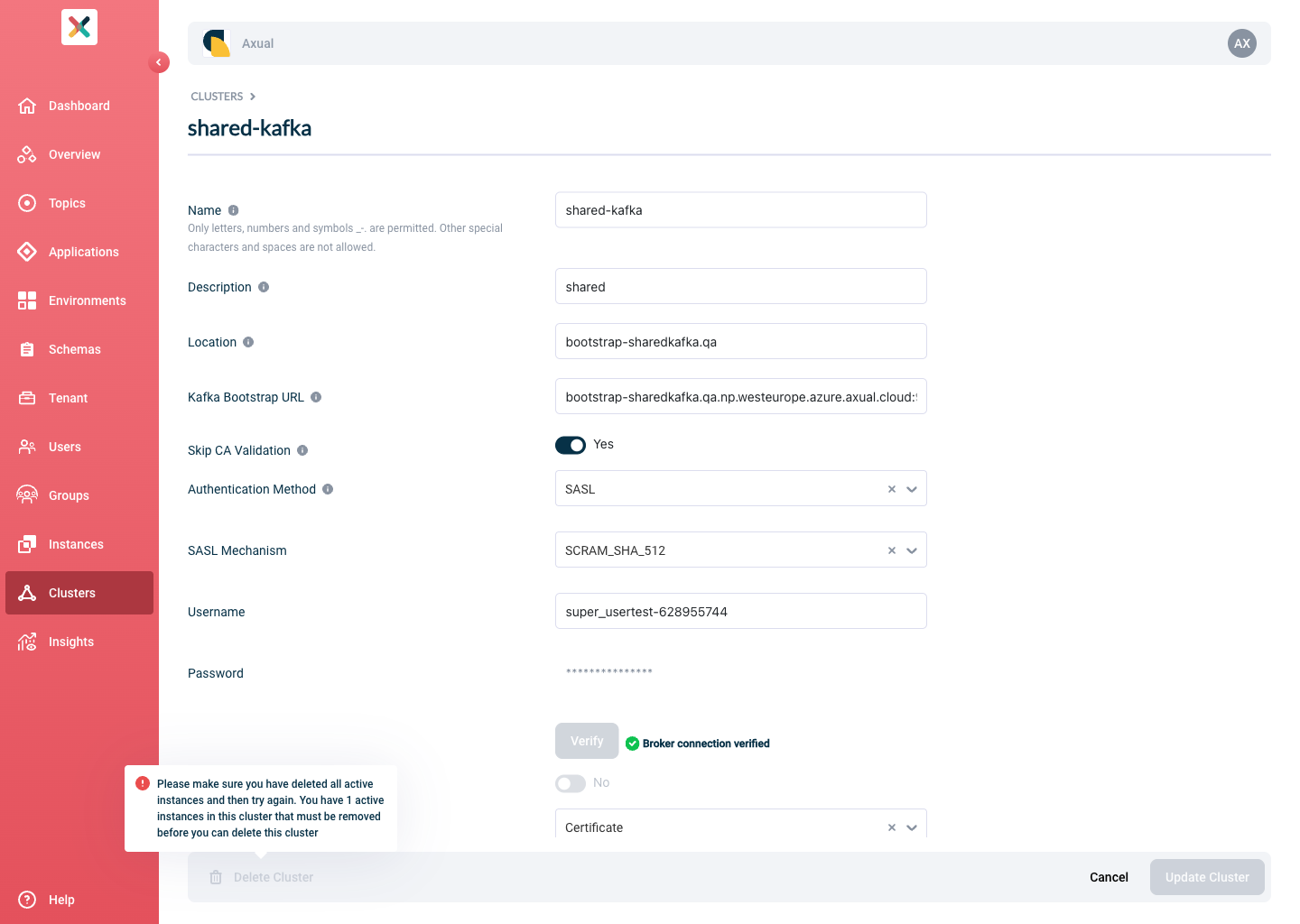
Task: Clear the SCRAM_SHA_512 mechanism selection
Action: [x=892, y=550]
